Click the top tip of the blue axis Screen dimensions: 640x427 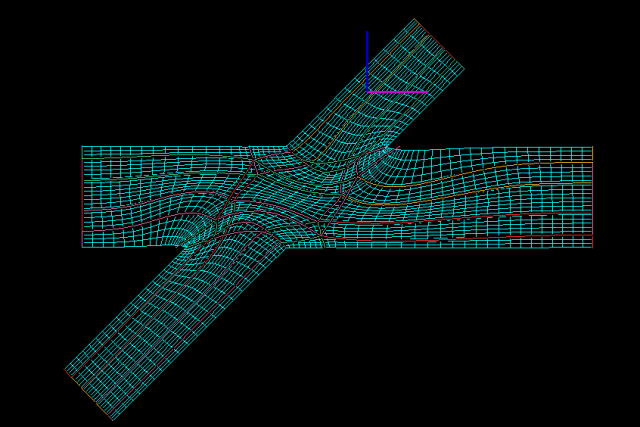367,32
